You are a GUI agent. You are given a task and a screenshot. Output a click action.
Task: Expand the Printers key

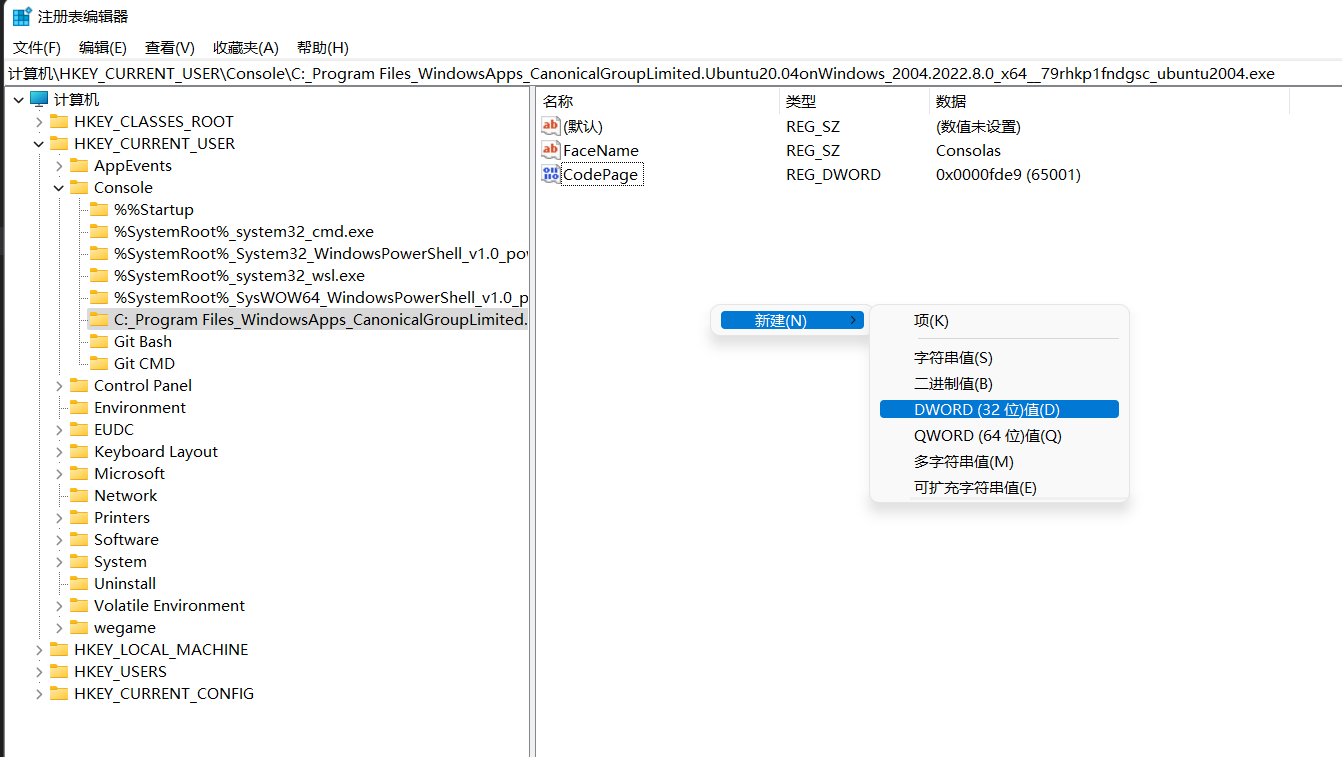59,517
